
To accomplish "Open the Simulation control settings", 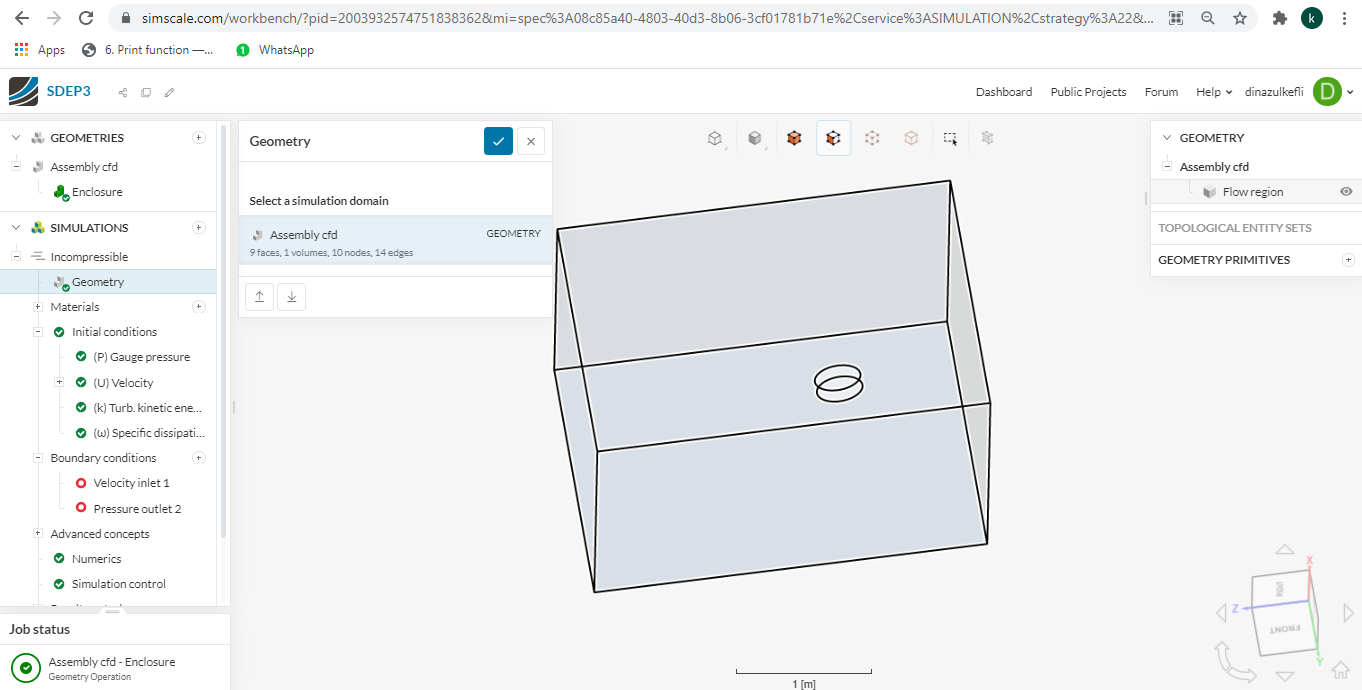I will [x=118, y=584].
